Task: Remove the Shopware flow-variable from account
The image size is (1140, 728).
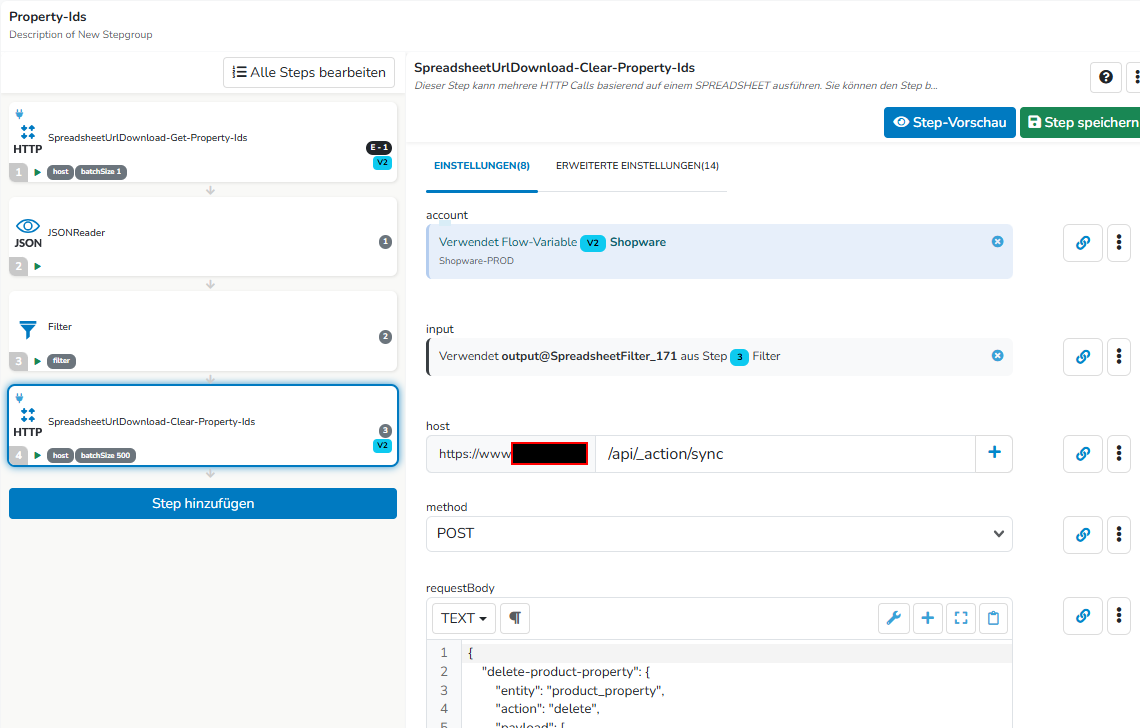Action: [x=998, y=241]
